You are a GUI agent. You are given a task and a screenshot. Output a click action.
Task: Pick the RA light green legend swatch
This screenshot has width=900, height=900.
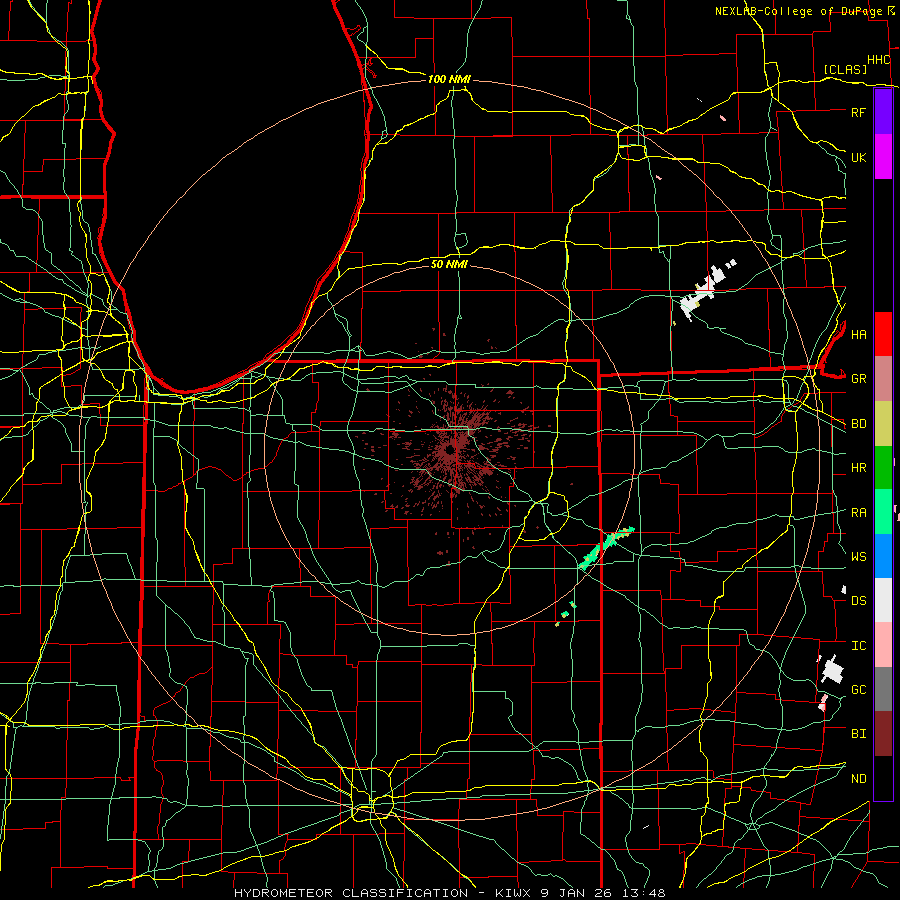pos(883,512)
